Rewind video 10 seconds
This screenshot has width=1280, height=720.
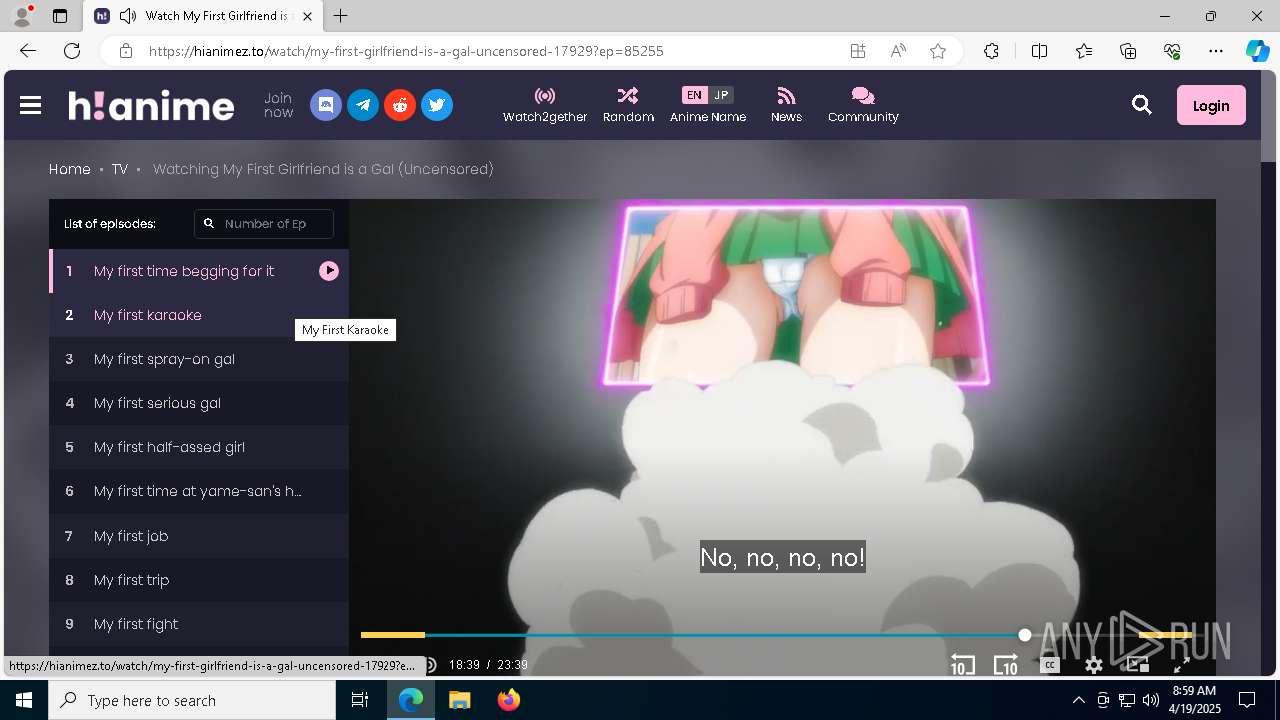[962, 664]
